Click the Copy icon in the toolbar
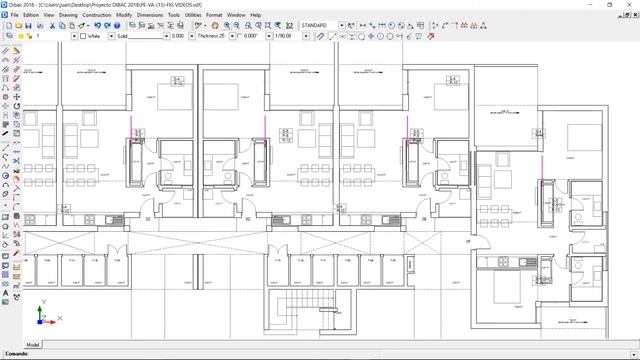 pyautogui.click(x=62, y=26)
